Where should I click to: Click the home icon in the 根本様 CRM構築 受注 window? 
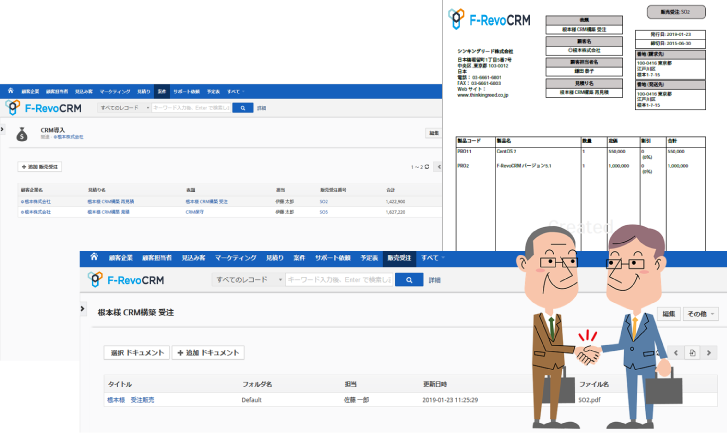coord(94,257)
